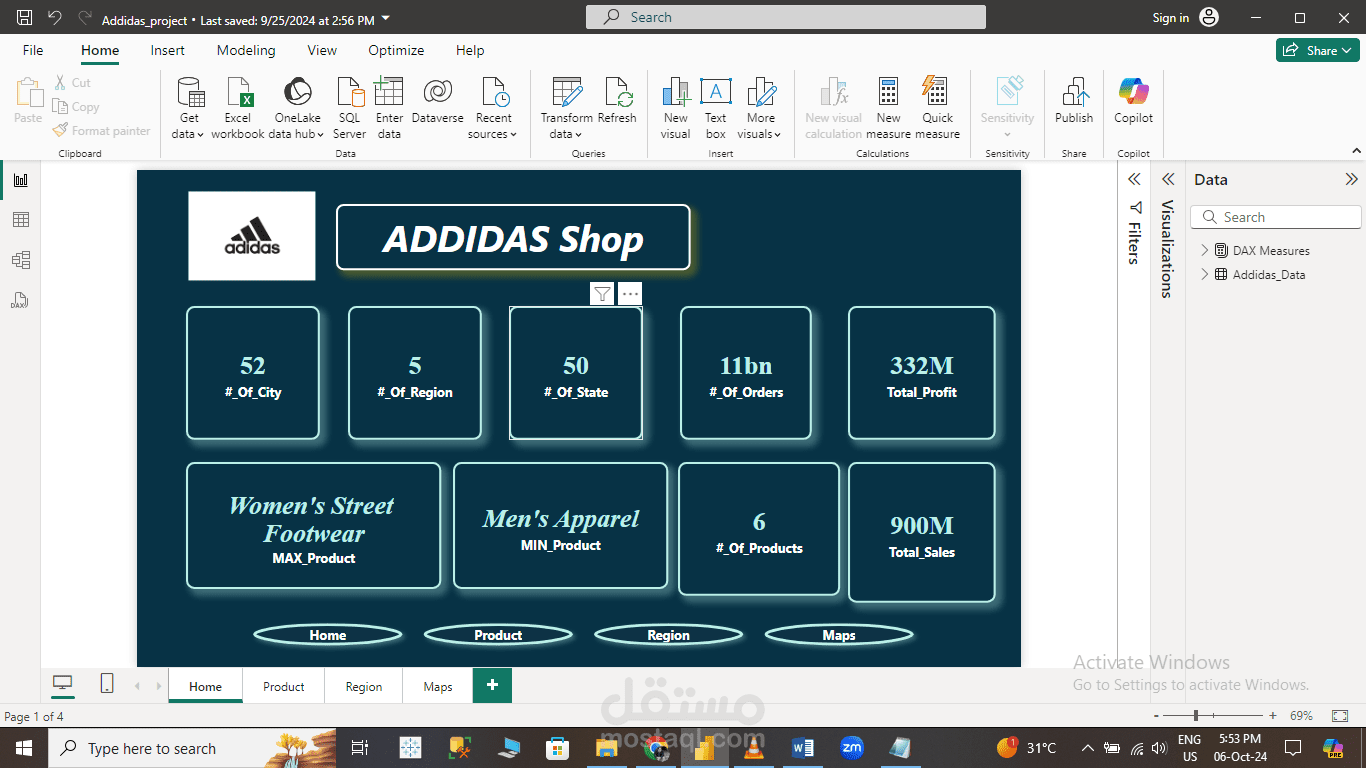Open the Windows Start menu
Image resolution: width=1366 pixels, height=768 pixels.
pos(24,748)
